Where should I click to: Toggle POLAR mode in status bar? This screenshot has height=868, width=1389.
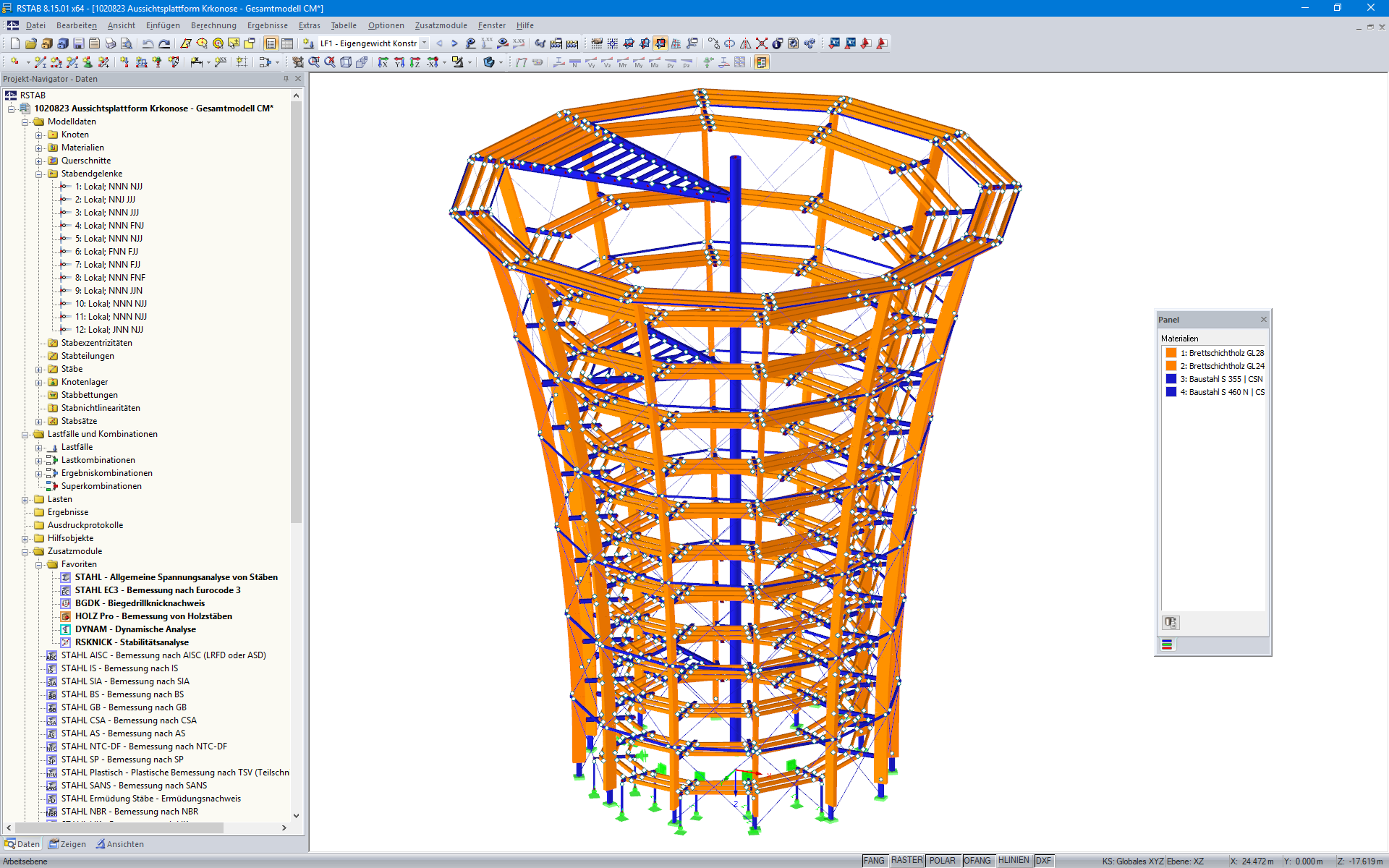(942, 861)
